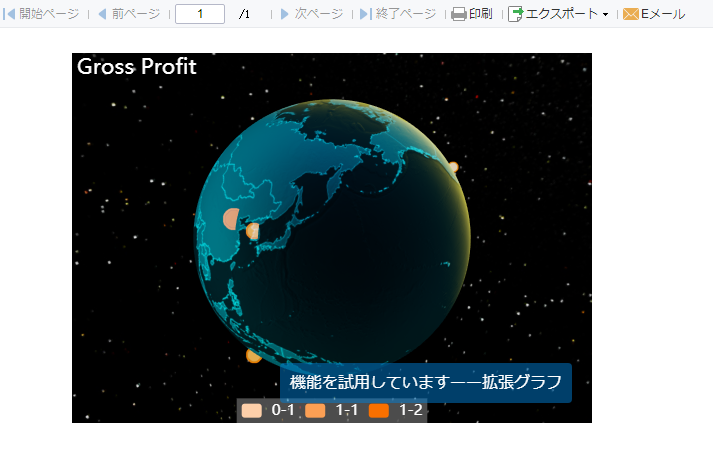Click the Gross Profit chart title
Viewport: 713px width, 473px height.
(136, 66)
